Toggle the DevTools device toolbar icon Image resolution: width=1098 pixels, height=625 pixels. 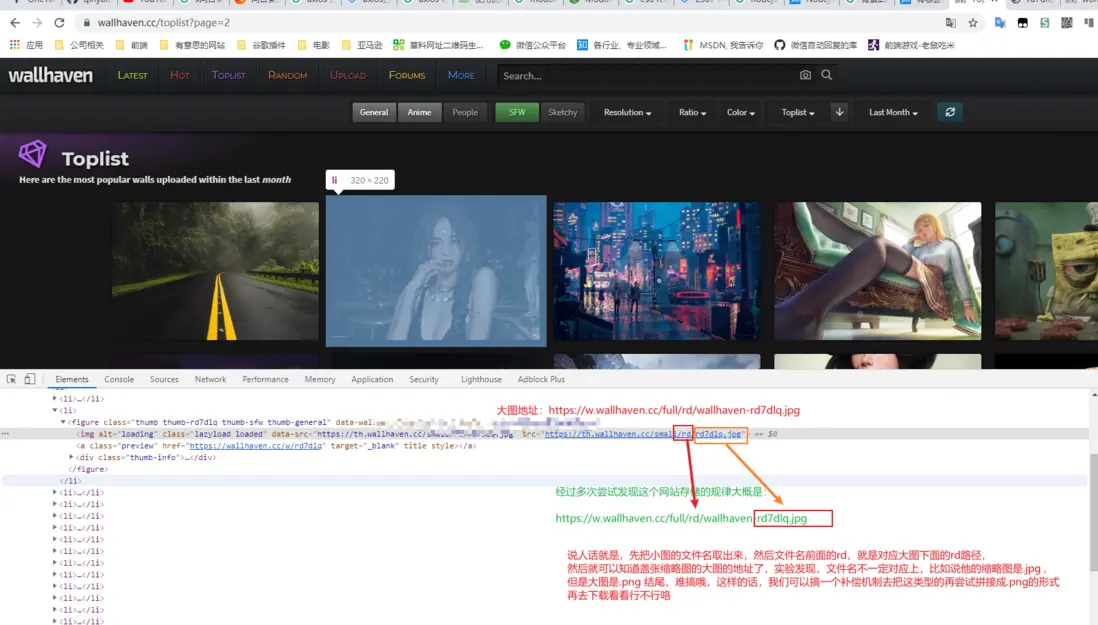tap(29, 379)
